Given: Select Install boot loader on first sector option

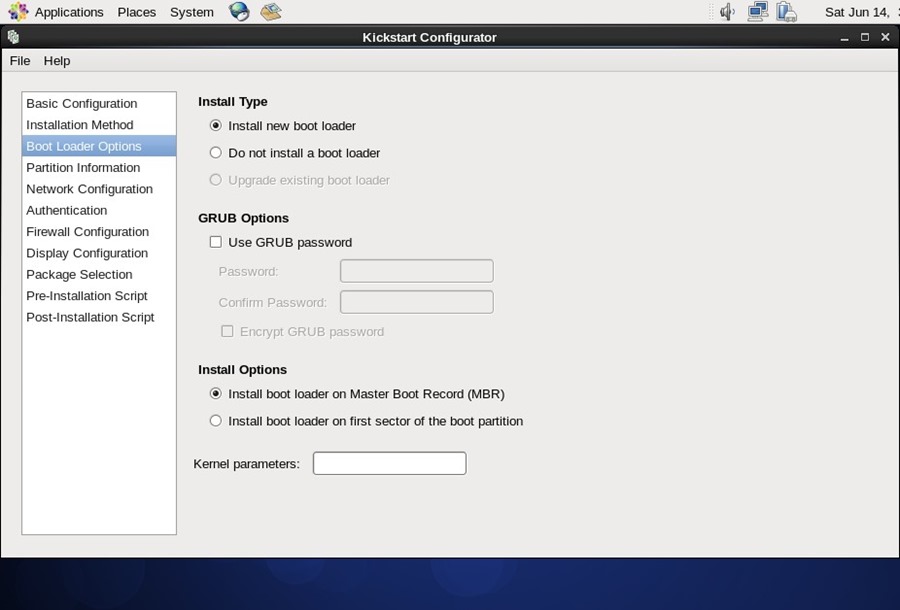Looking at the screenshot, I should (215, 420).
